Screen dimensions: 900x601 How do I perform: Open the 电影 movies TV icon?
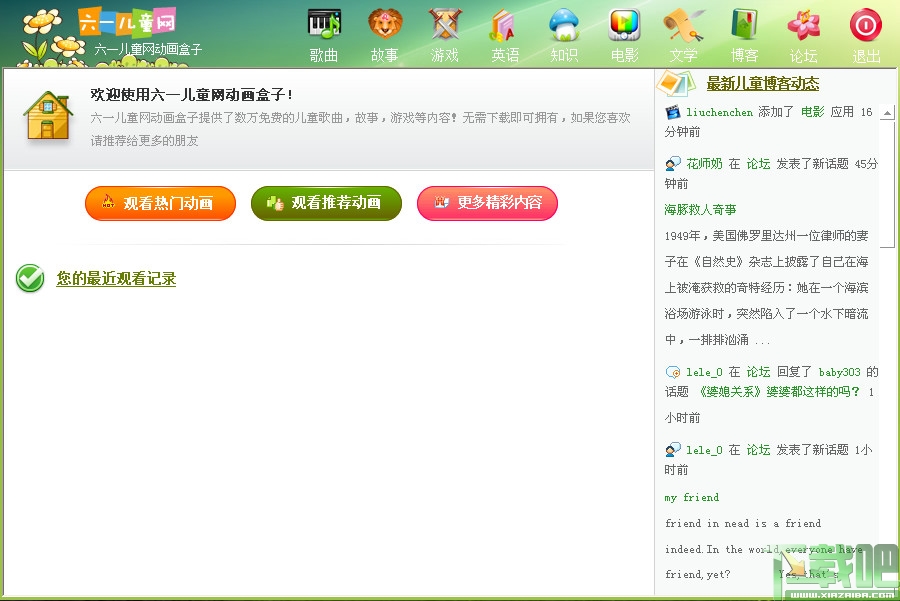pyautogui.click(x=624, y=24)
